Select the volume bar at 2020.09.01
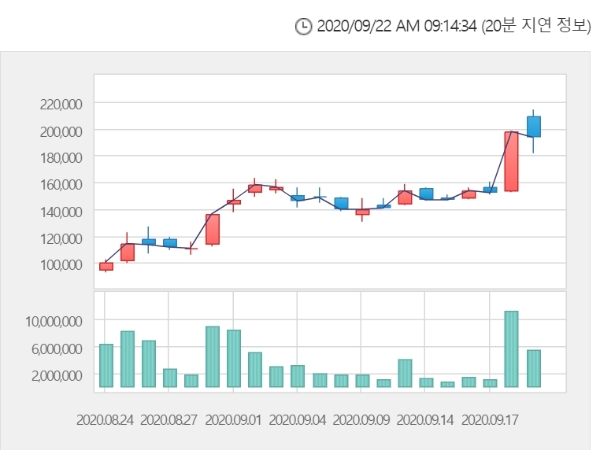The image size is (600, 450). pyautogui.click(x=234, y=359)
